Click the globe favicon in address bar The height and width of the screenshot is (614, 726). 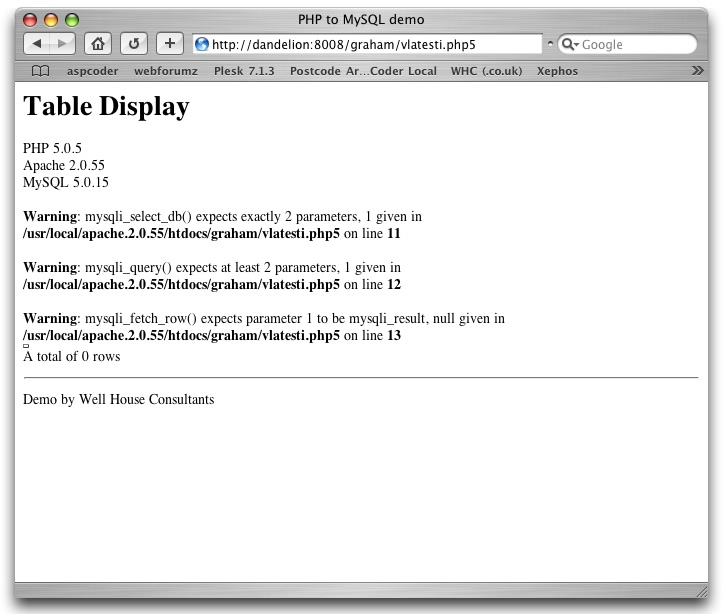[x=202, y=44]
